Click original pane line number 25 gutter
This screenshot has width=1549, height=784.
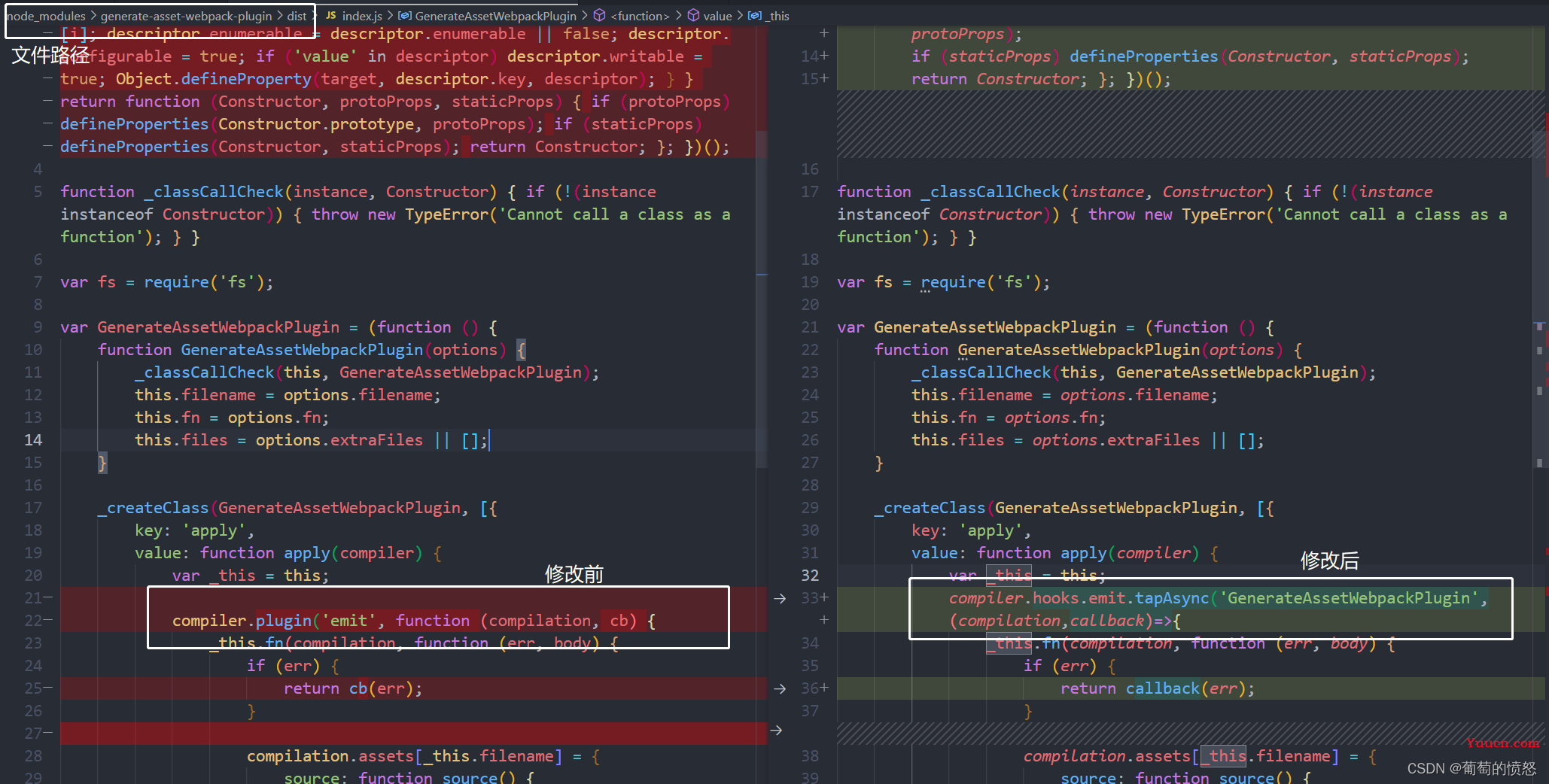point(33,688)
